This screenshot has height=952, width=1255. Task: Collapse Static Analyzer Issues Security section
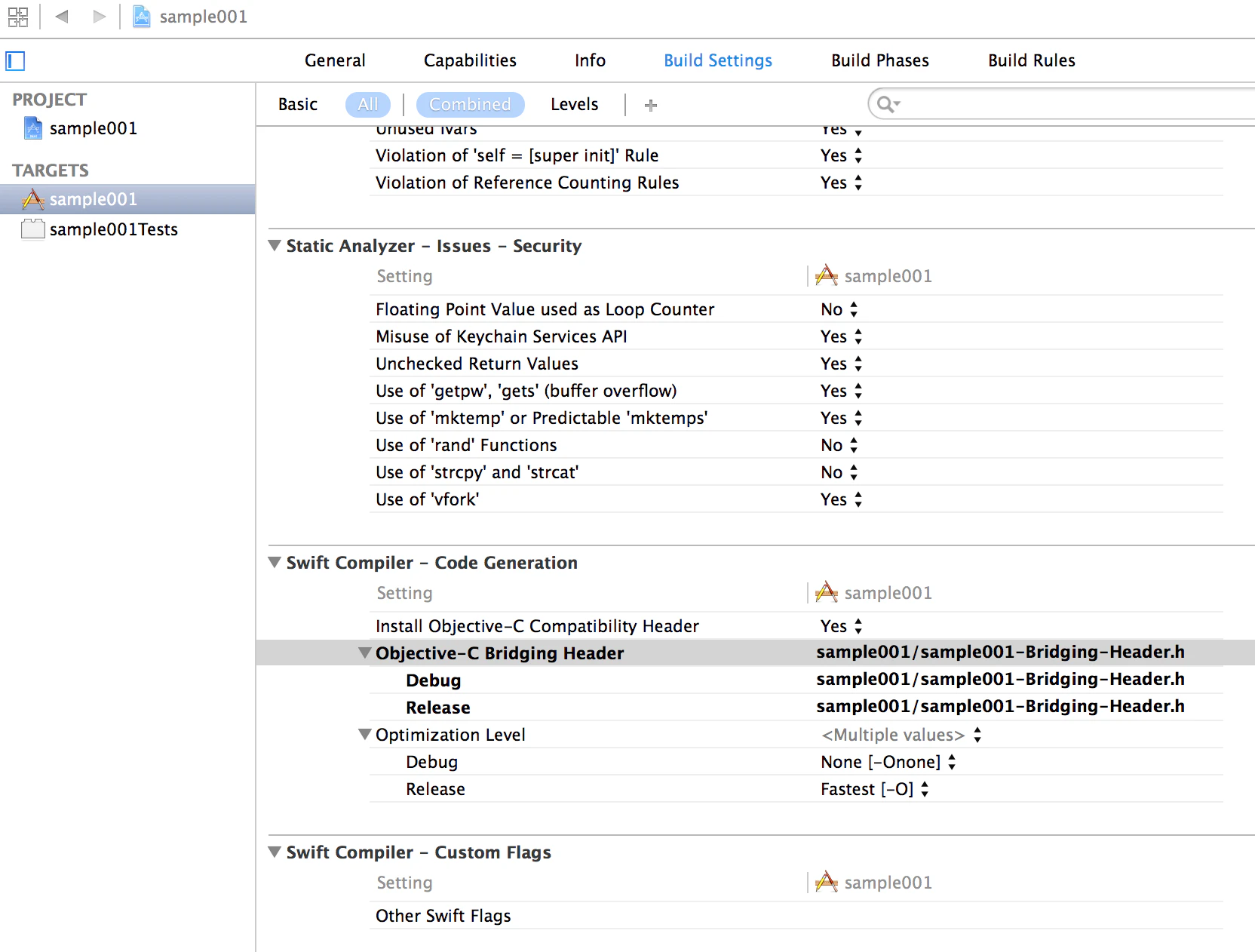coord(275,246)
